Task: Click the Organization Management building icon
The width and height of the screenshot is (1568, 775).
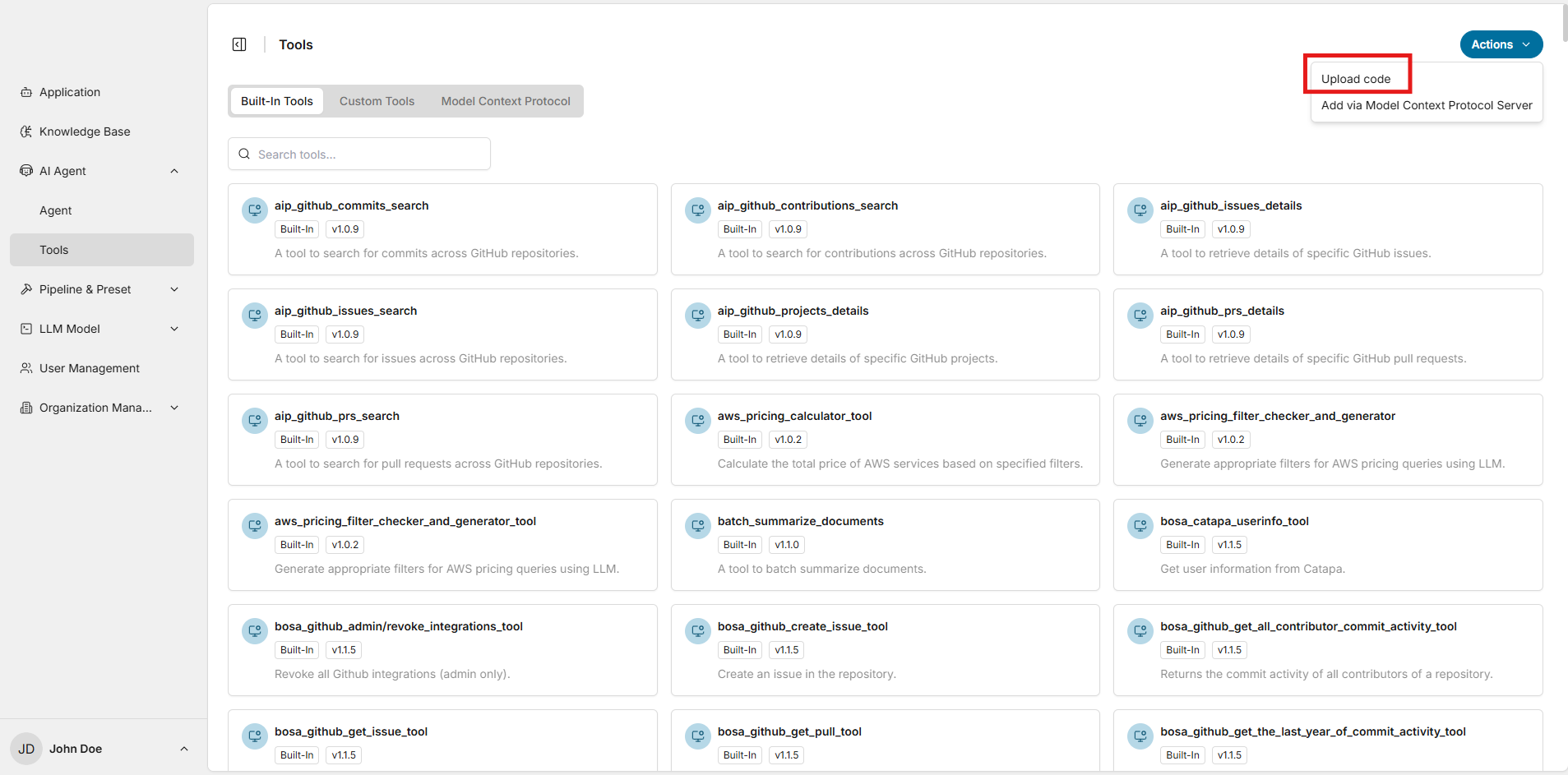Action: click(26, 408)
